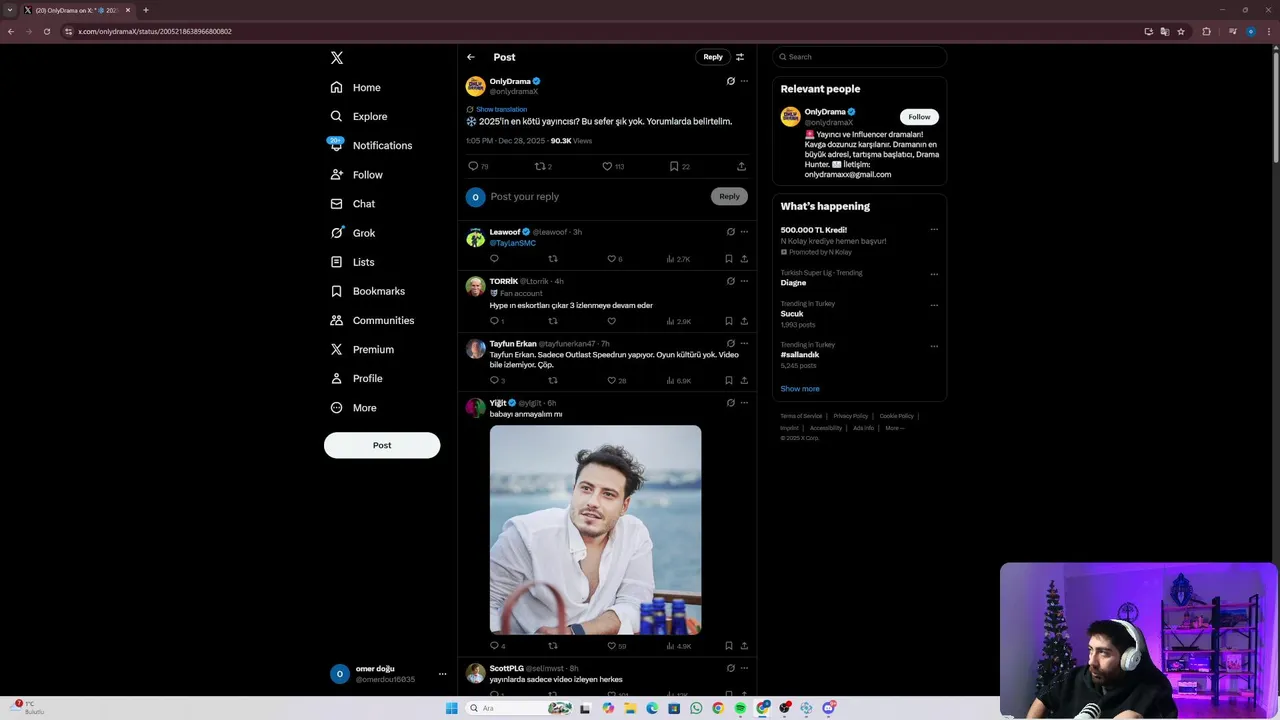Click the white Post button in the sidebar
The width and height of the screenshot is (1280, 720).
click(382, 445)
